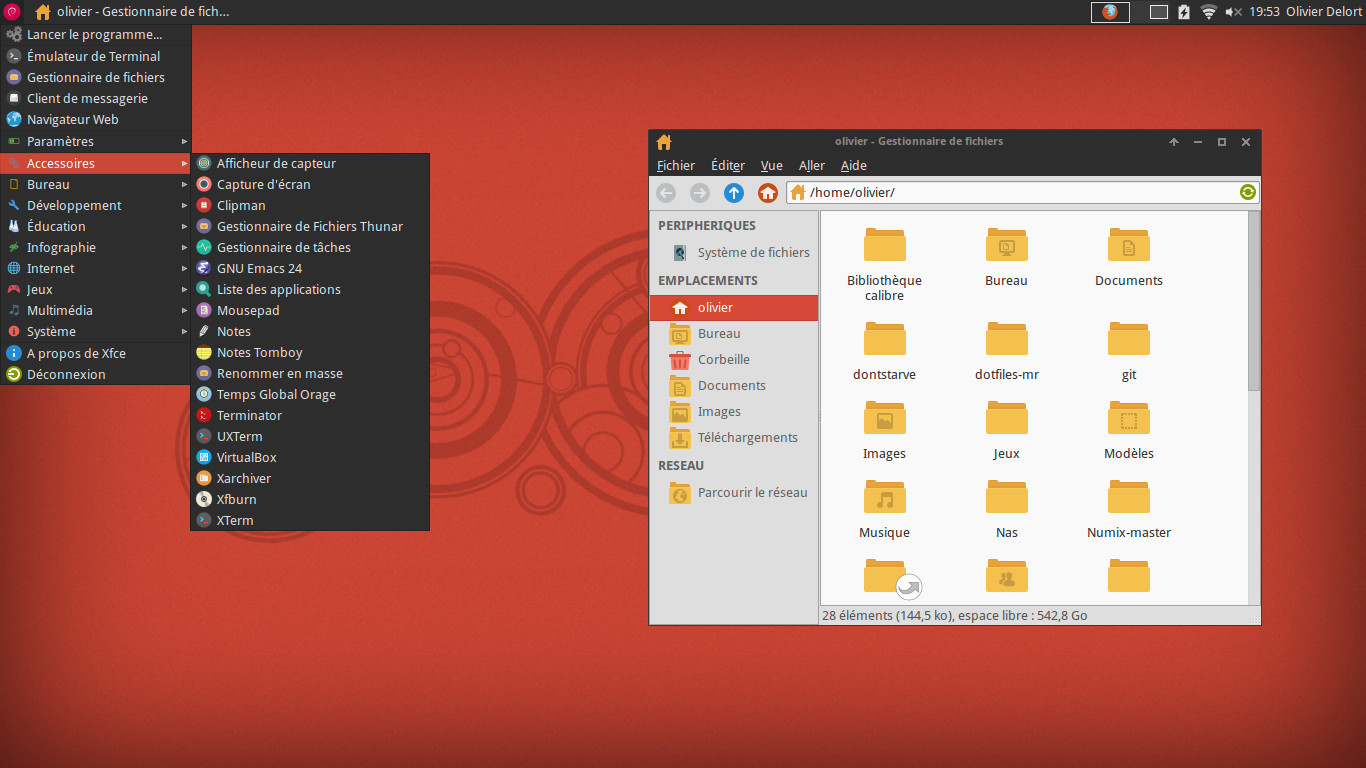
Task: Click the back arrow in file manager
Action: [x=666, y=193]
